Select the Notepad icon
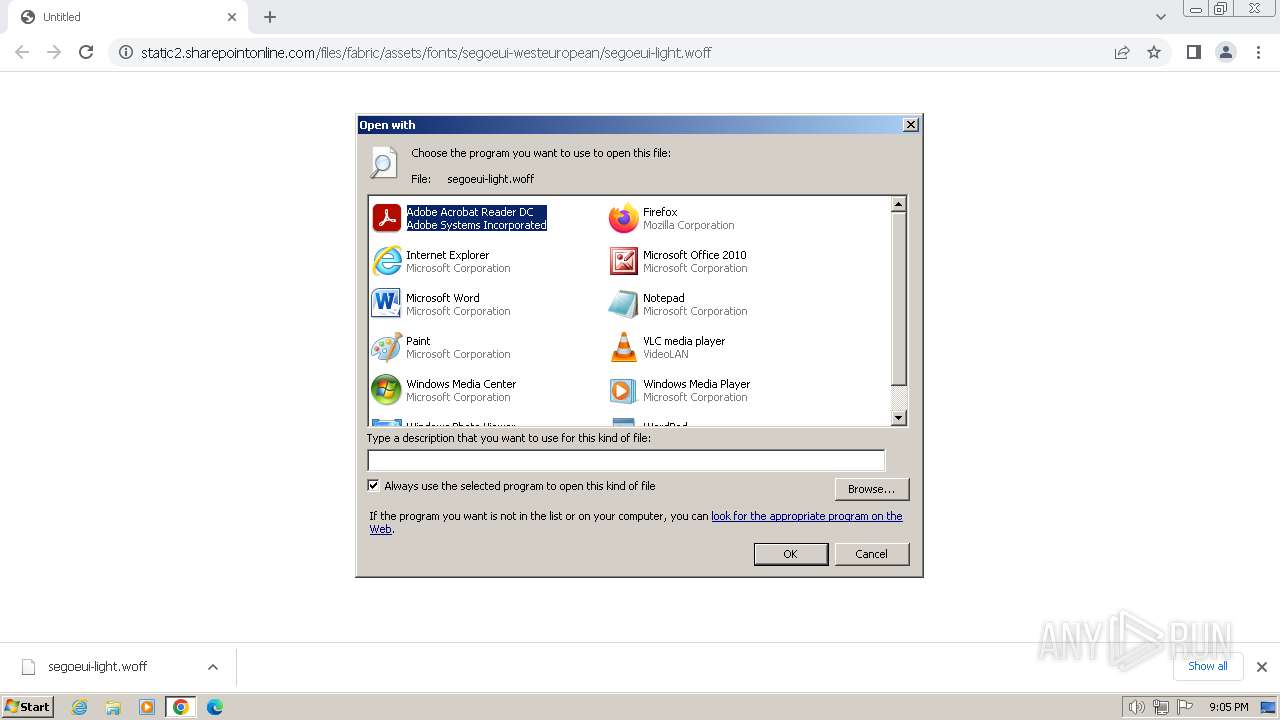Image resolution: width=1280 pixels, height=720 pixels. tap(623, 304)
